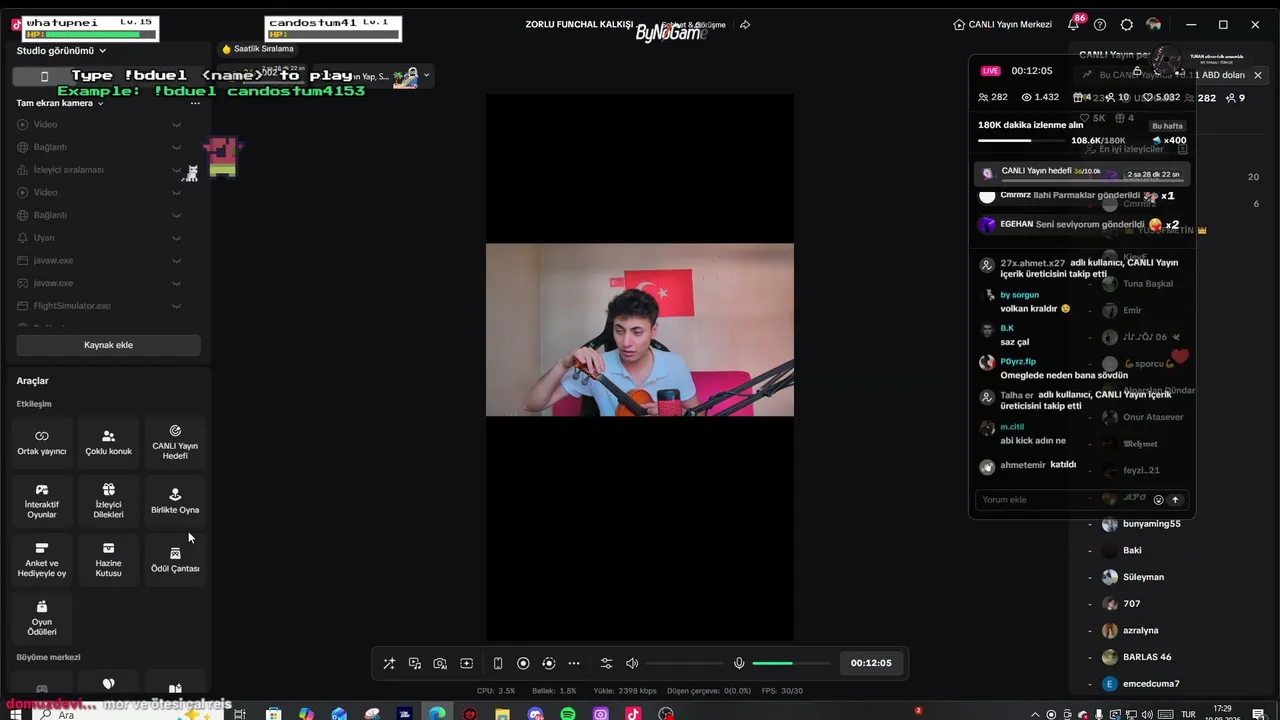Open the CANLI Yayın Hedefi tool
The image size is (1280, 720).
[175, 443]
